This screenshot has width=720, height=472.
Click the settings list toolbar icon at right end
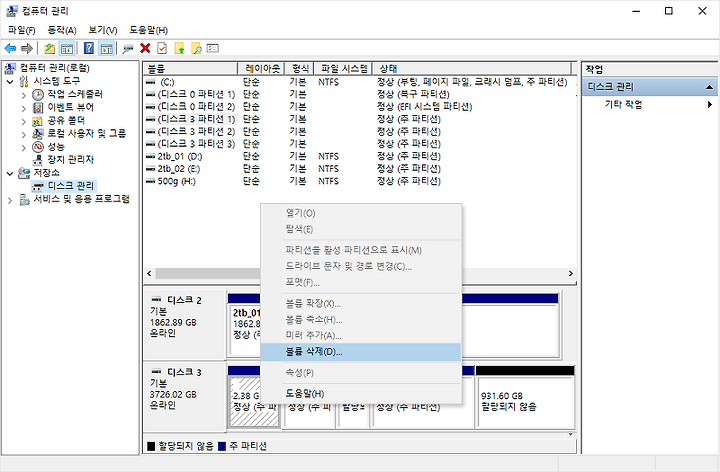point(213,48)
